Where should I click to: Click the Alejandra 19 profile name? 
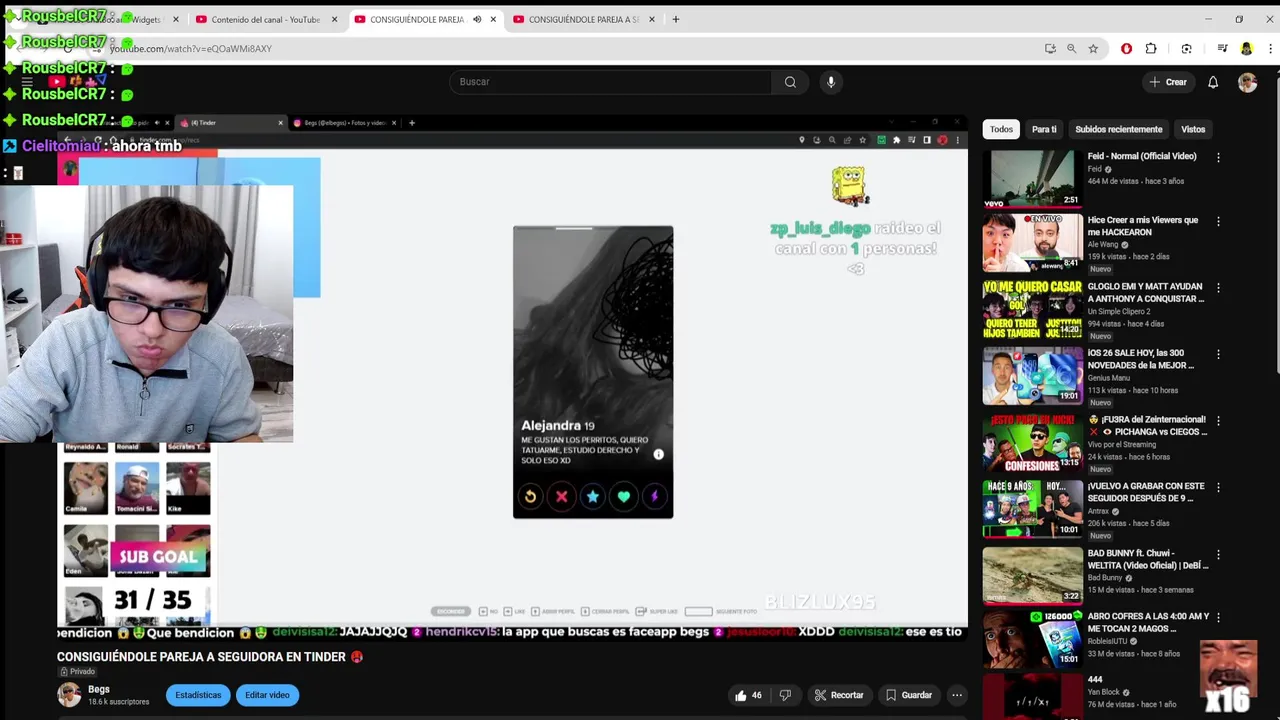pos(557,426)
